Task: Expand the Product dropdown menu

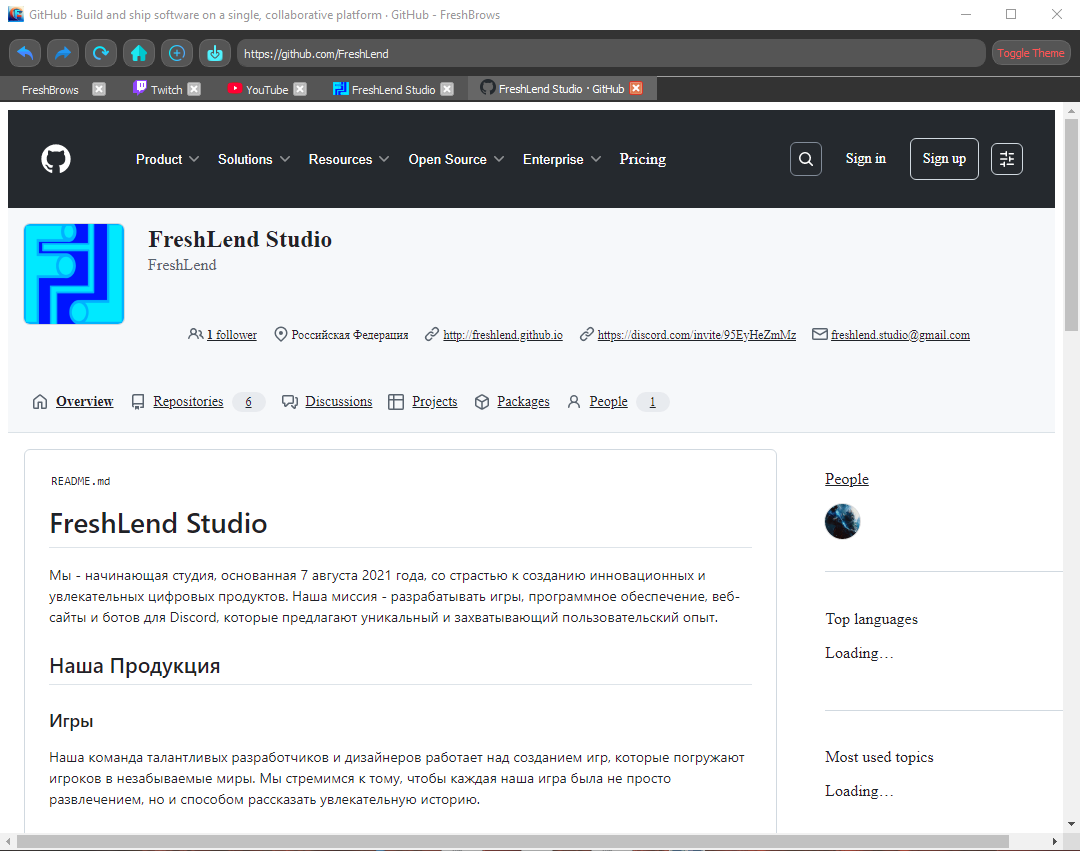Action: tap(167, 159)
